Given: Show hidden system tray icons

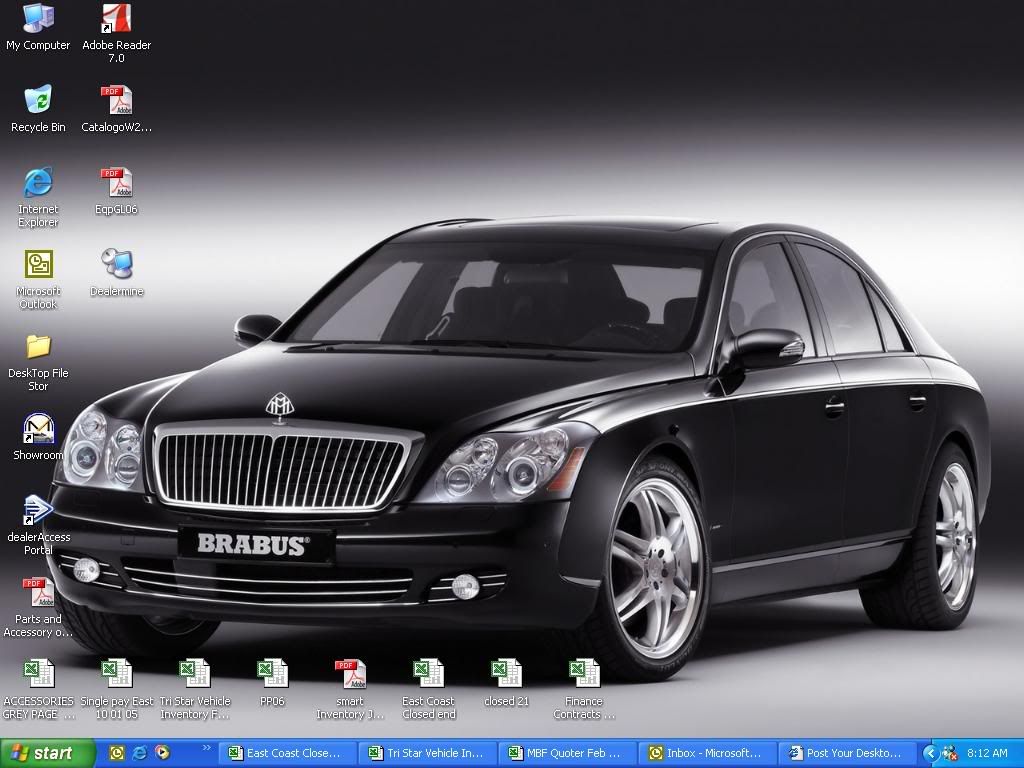Looking at the screenshot, I should pos(930,753).
